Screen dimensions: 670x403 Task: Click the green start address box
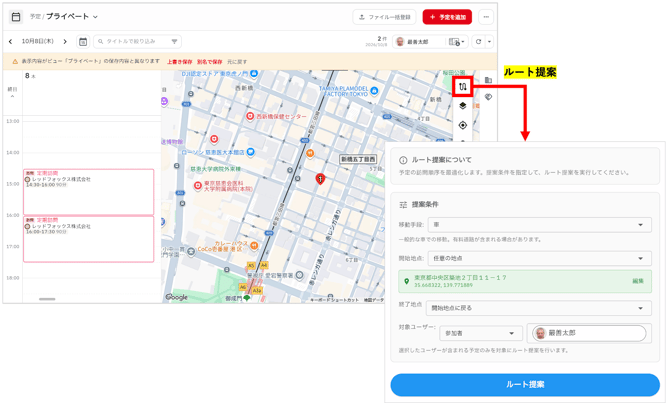click(525, 281)
